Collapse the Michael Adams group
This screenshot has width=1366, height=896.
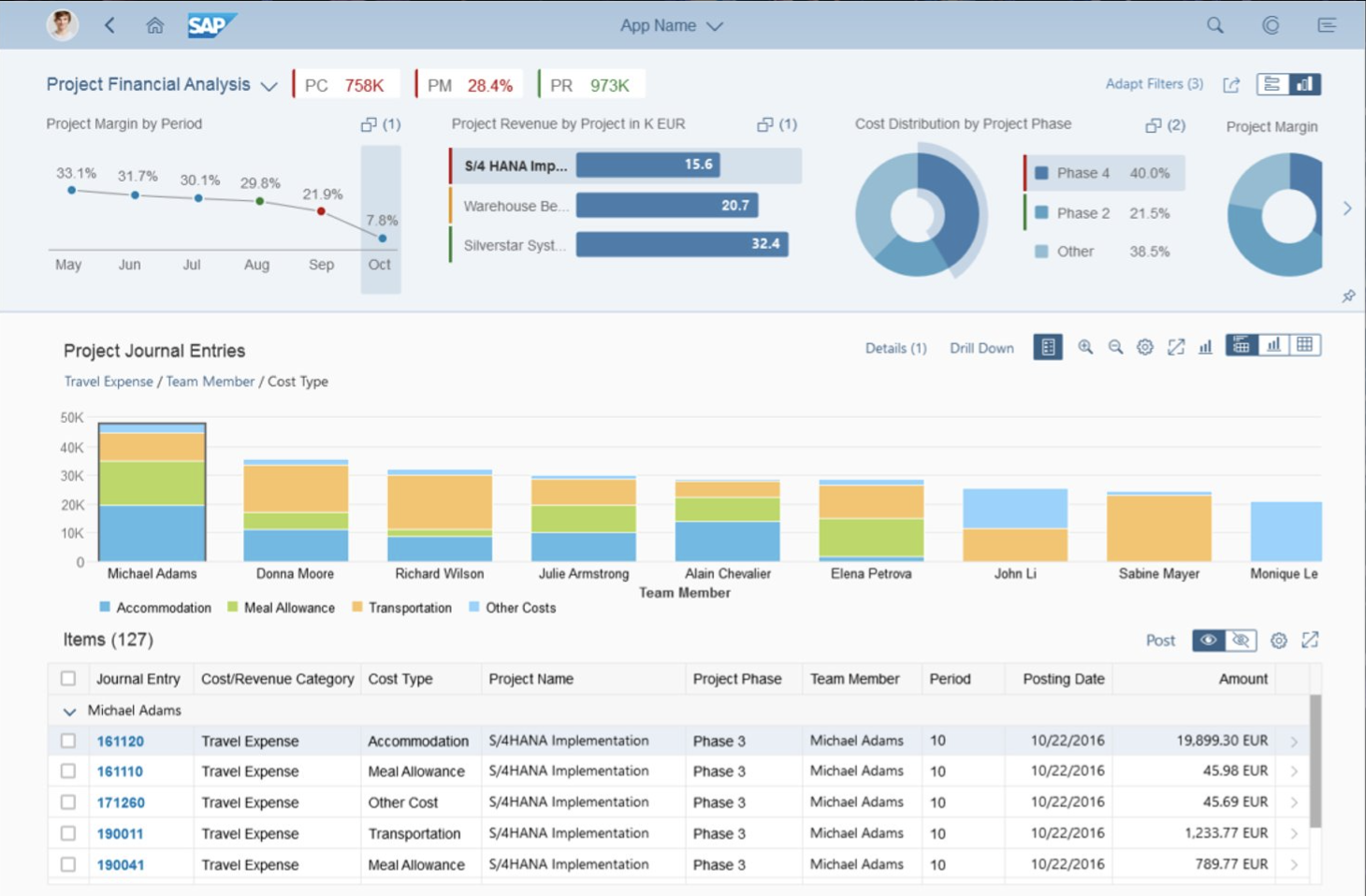[69, 712]
